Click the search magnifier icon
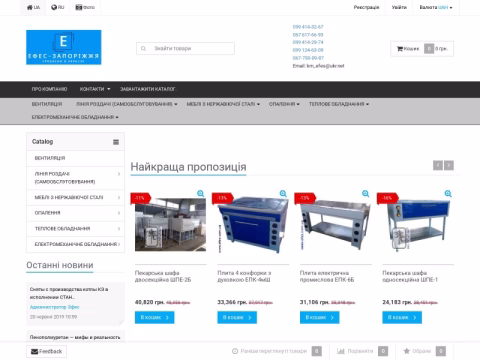 coord(143,49)
